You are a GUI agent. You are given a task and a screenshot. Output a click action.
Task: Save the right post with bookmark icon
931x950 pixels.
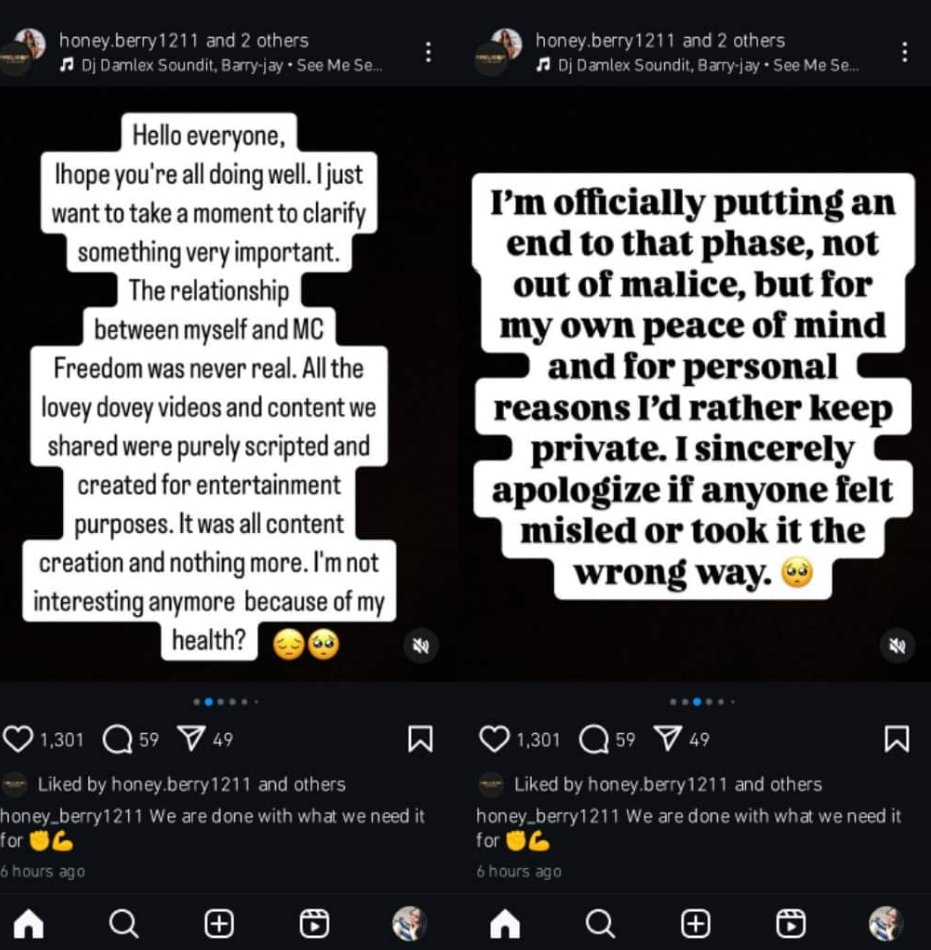tap(897, 739)
